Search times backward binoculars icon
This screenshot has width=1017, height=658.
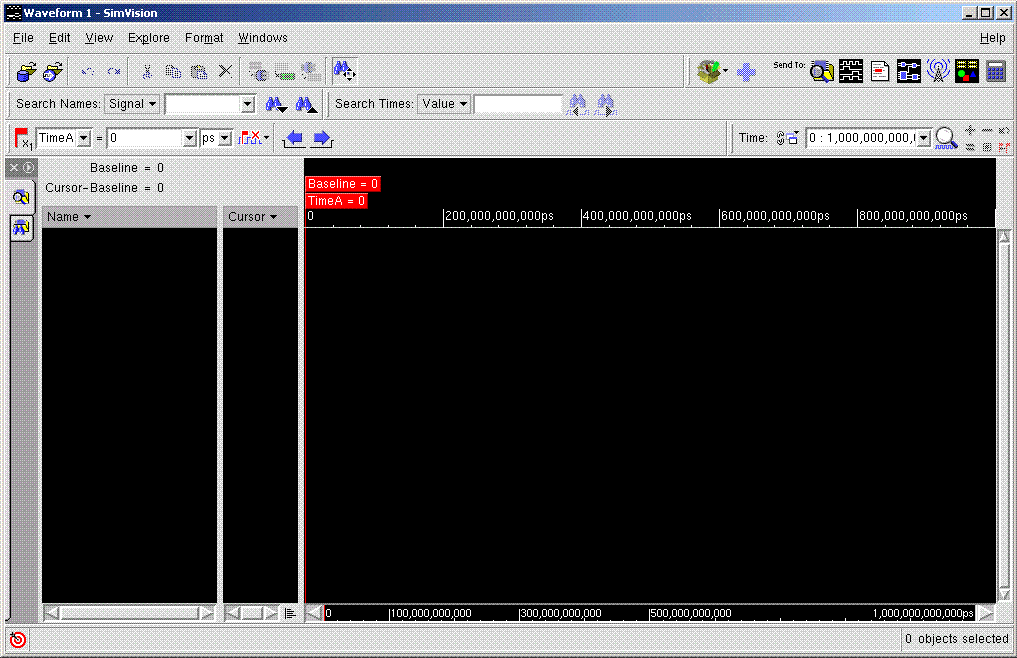577,104
